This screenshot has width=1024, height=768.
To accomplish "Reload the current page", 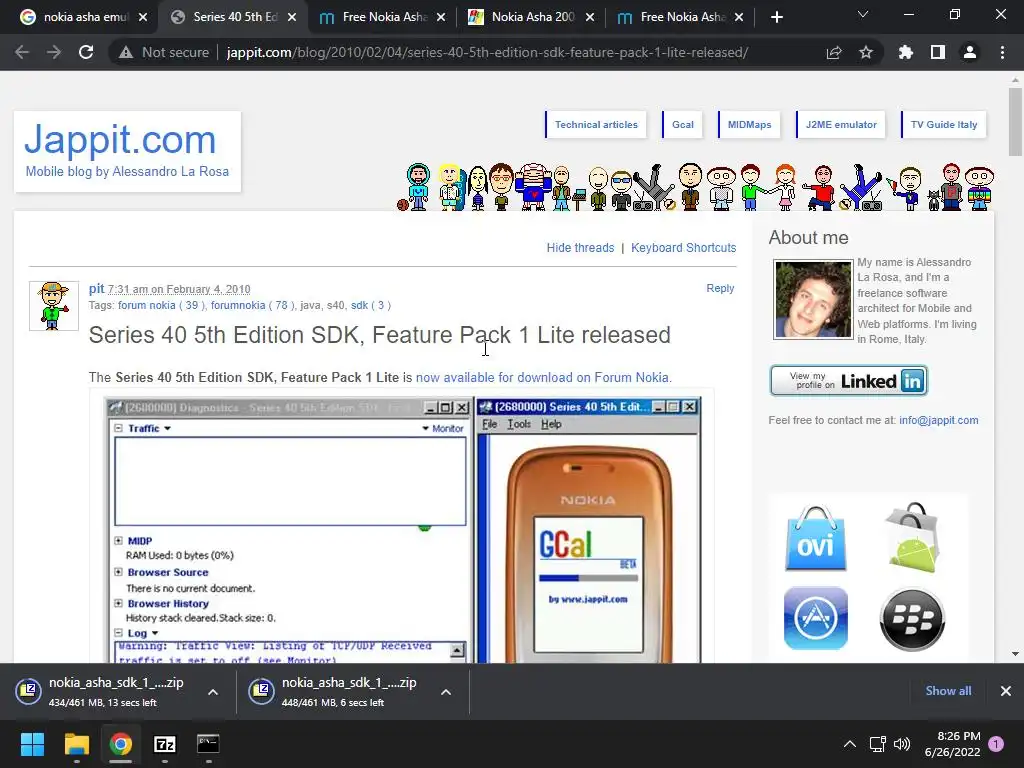I will (x=86, y=52).
